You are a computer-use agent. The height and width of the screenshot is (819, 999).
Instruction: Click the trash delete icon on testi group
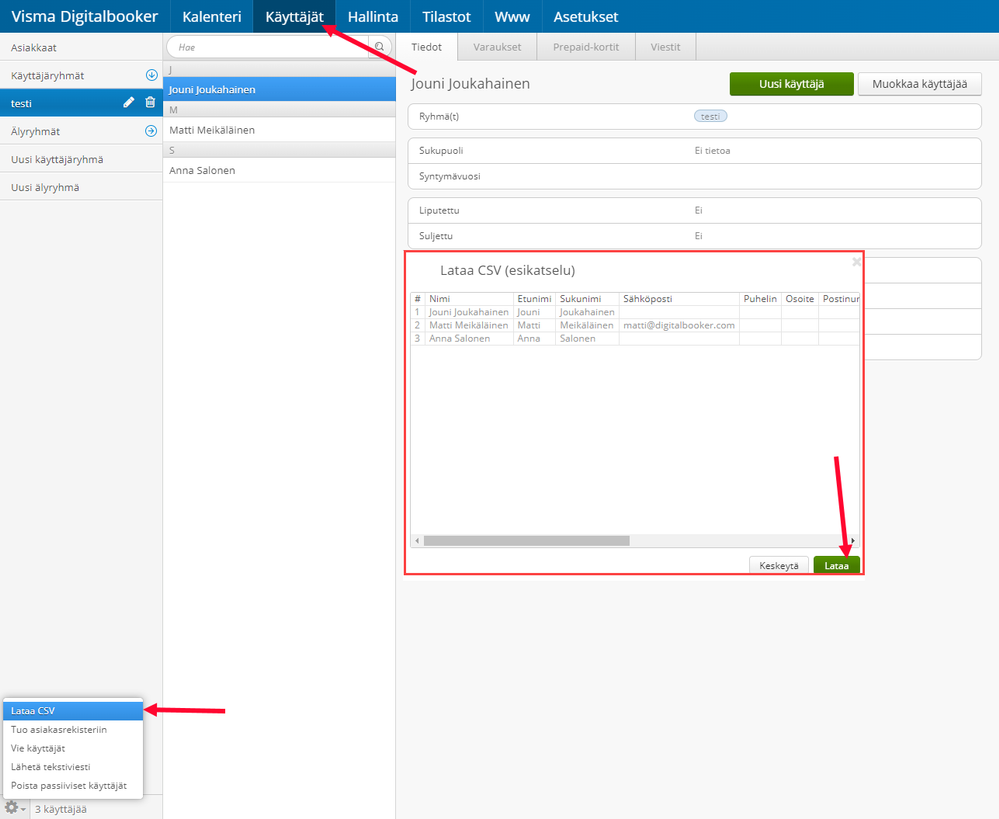coord(150,103)
